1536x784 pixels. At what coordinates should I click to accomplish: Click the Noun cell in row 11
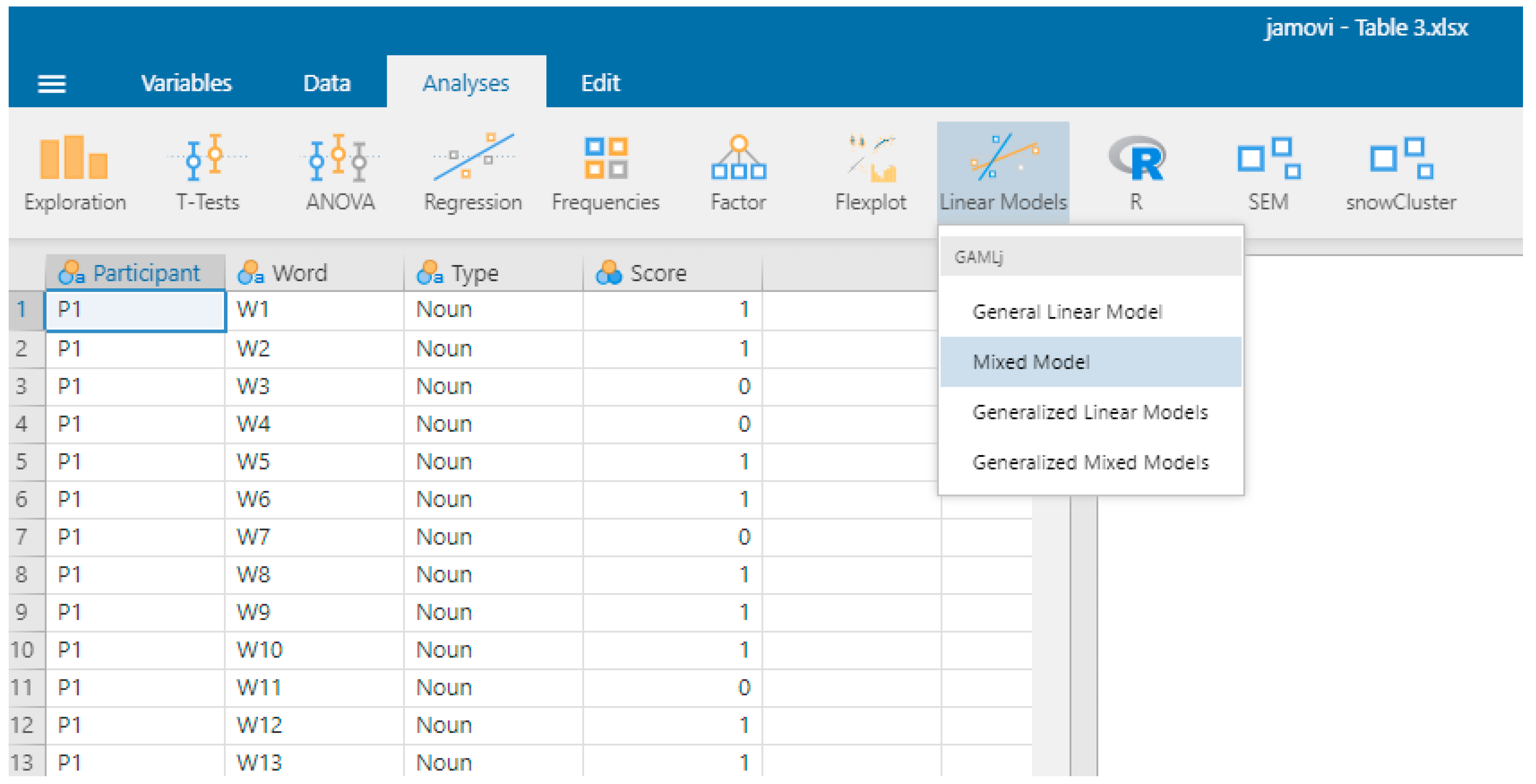click(494, 687)
